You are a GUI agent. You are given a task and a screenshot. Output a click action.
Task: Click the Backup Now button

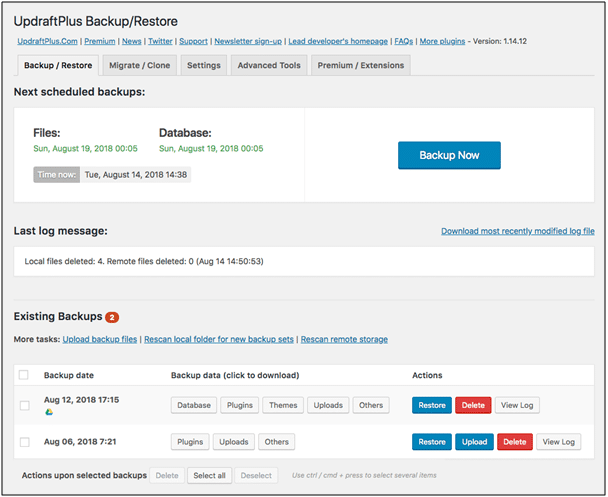click(449, 155)
